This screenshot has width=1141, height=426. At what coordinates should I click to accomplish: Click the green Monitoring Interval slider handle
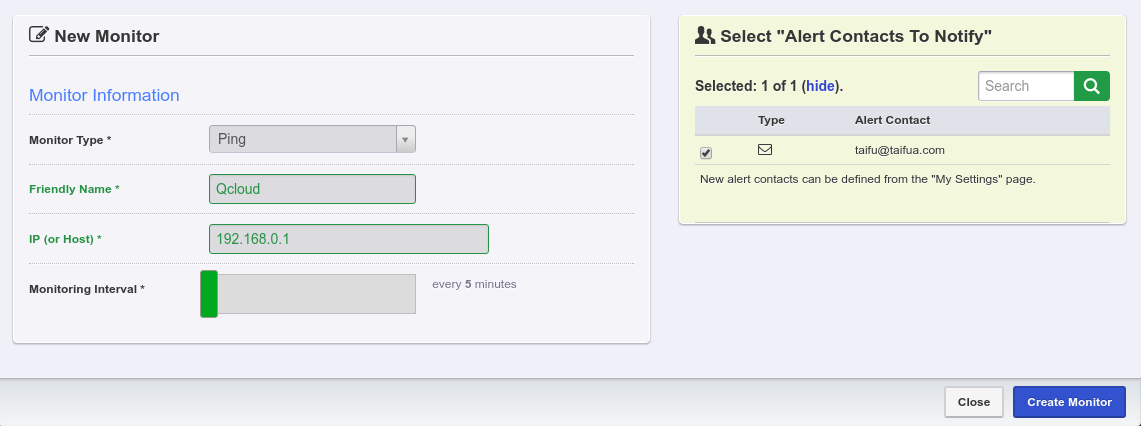tap(209, 294)
